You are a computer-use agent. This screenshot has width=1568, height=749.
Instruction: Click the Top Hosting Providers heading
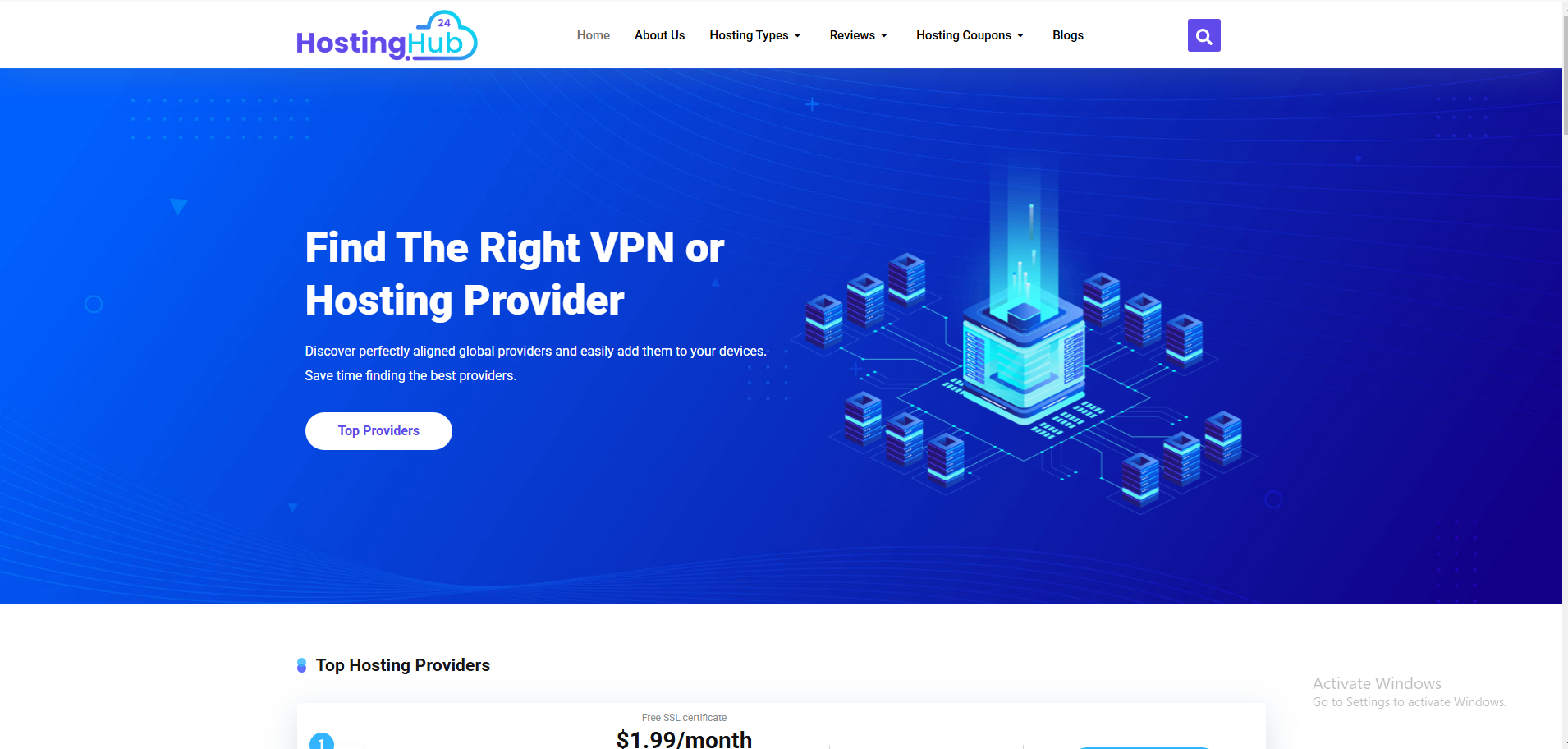[402, 665]
